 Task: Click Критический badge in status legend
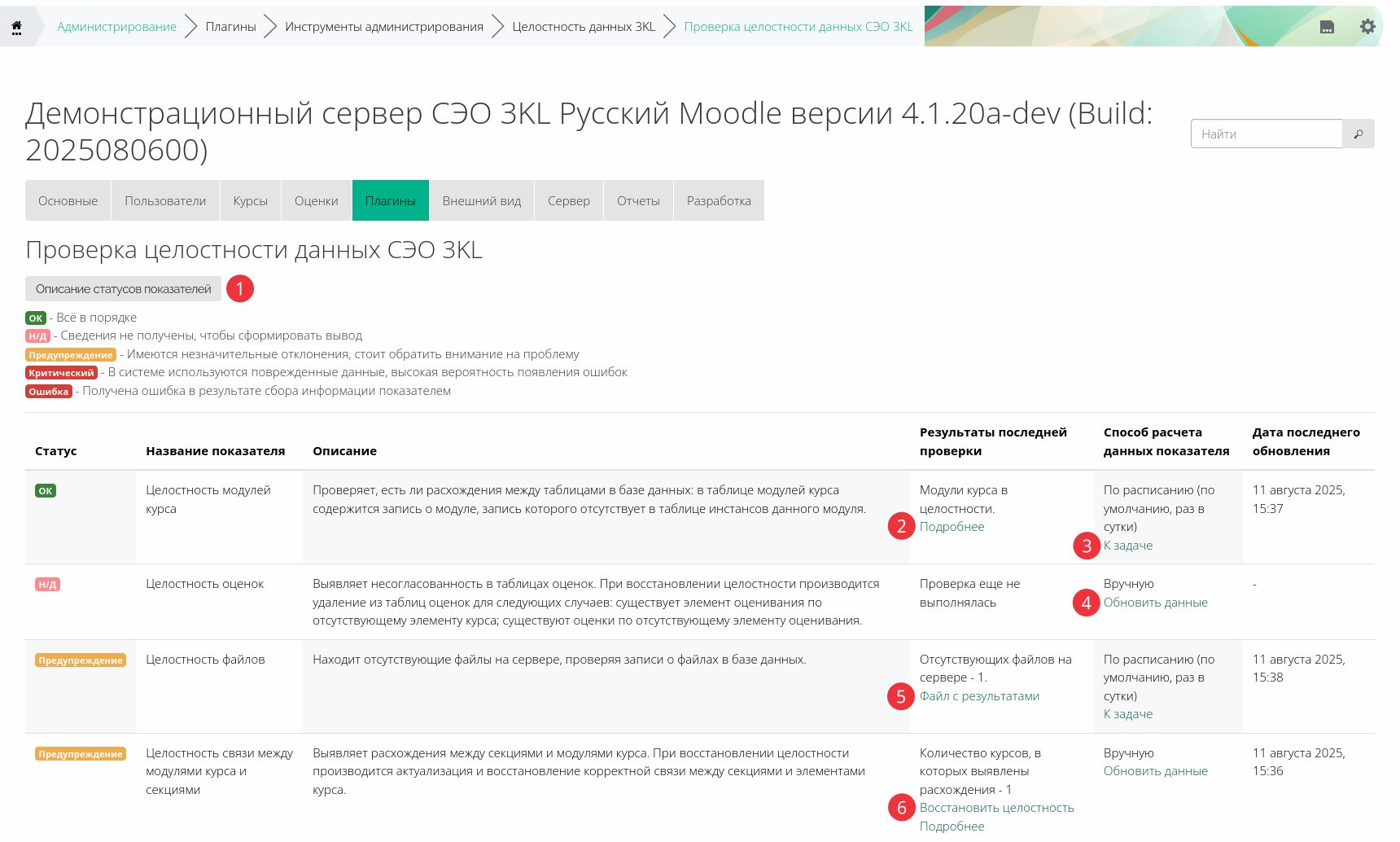click(61, 373)
